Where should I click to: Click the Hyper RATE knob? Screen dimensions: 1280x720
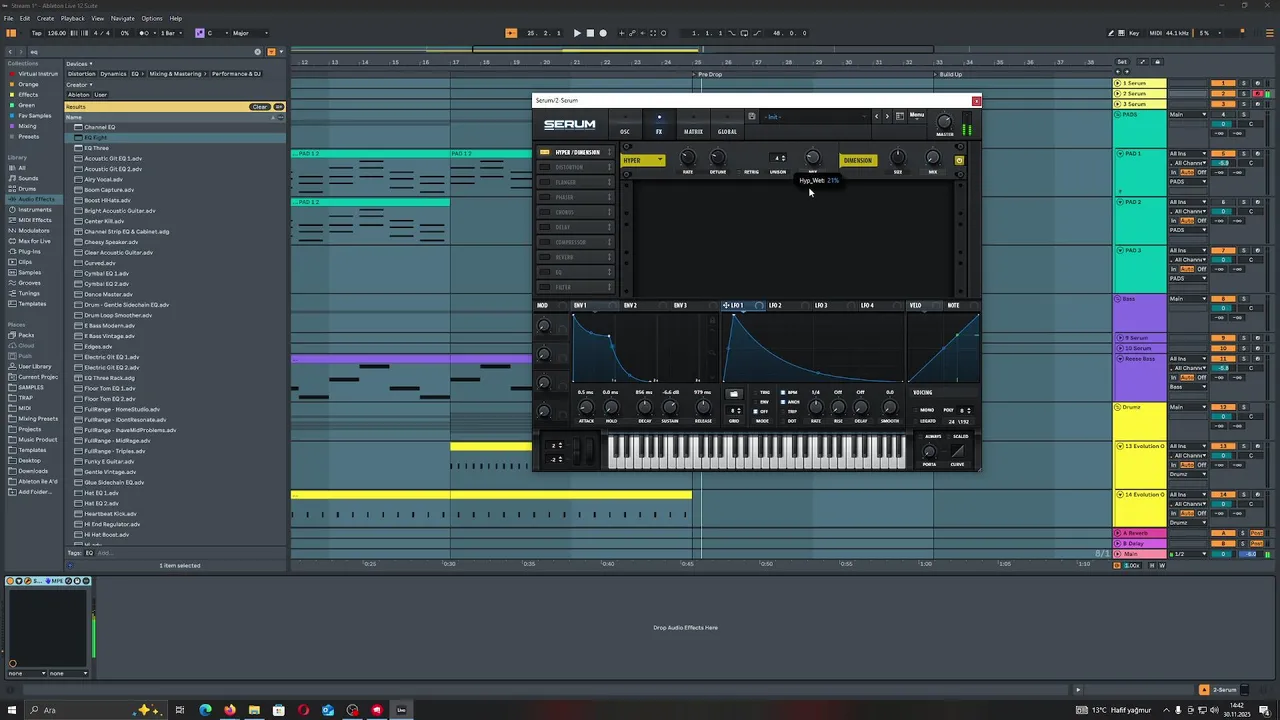pyautogui.click(x=688, y=158)
